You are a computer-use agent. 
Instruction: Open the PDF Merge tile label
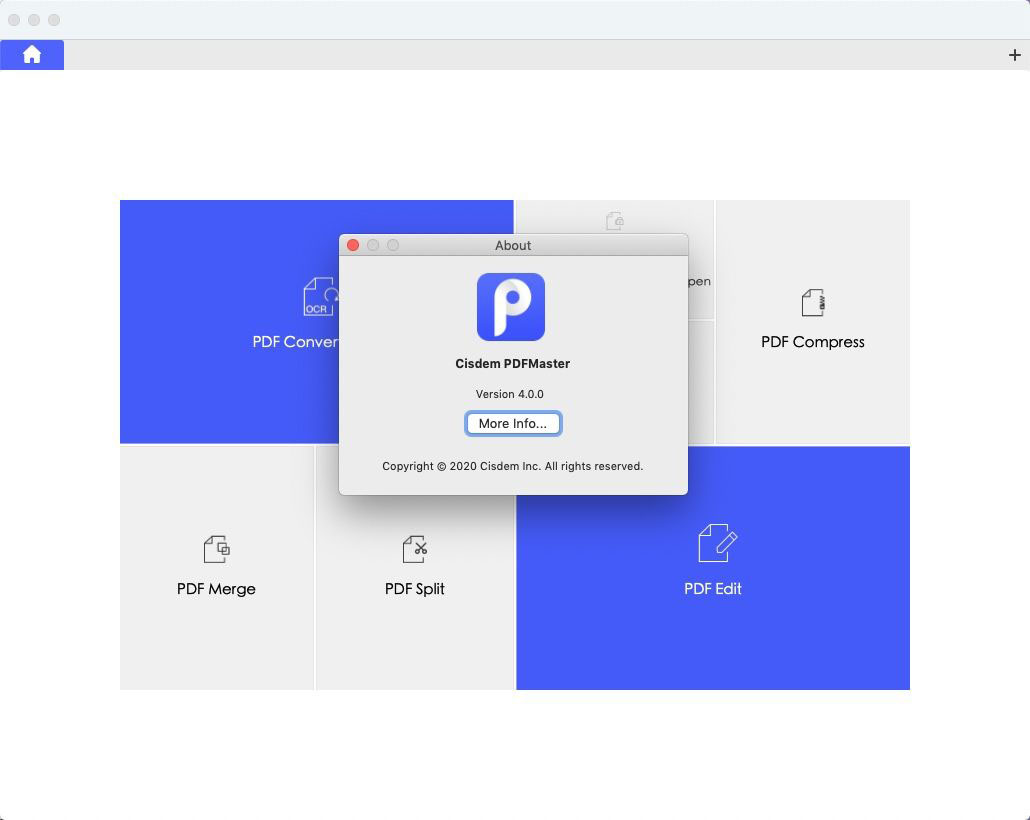(x=216, y=589)
